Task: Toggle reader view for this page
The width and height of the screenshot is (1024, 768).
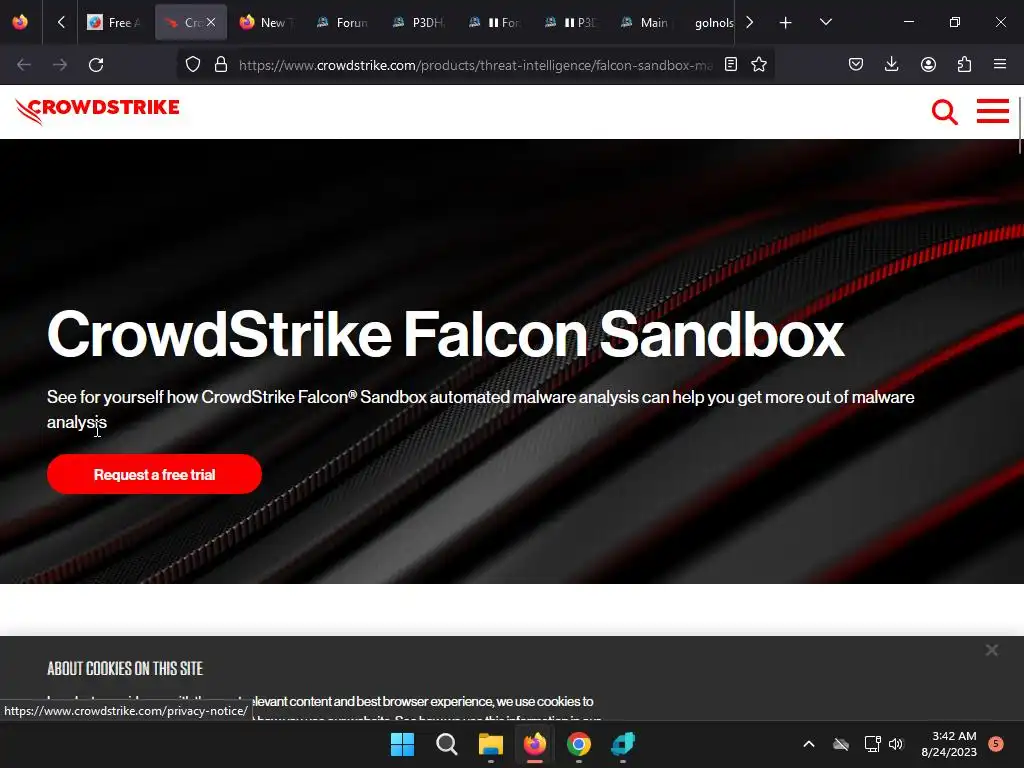Action: tap(731, 65)
